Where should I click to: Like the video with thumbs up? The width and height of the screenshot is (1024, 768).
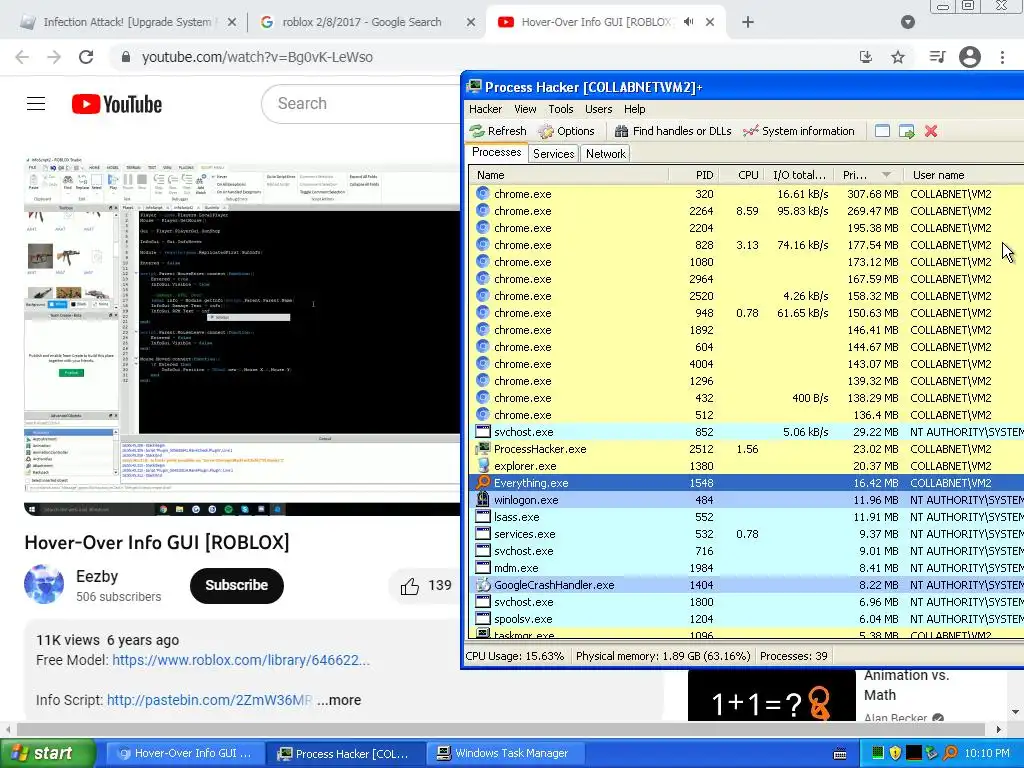[x=409, y=586]
